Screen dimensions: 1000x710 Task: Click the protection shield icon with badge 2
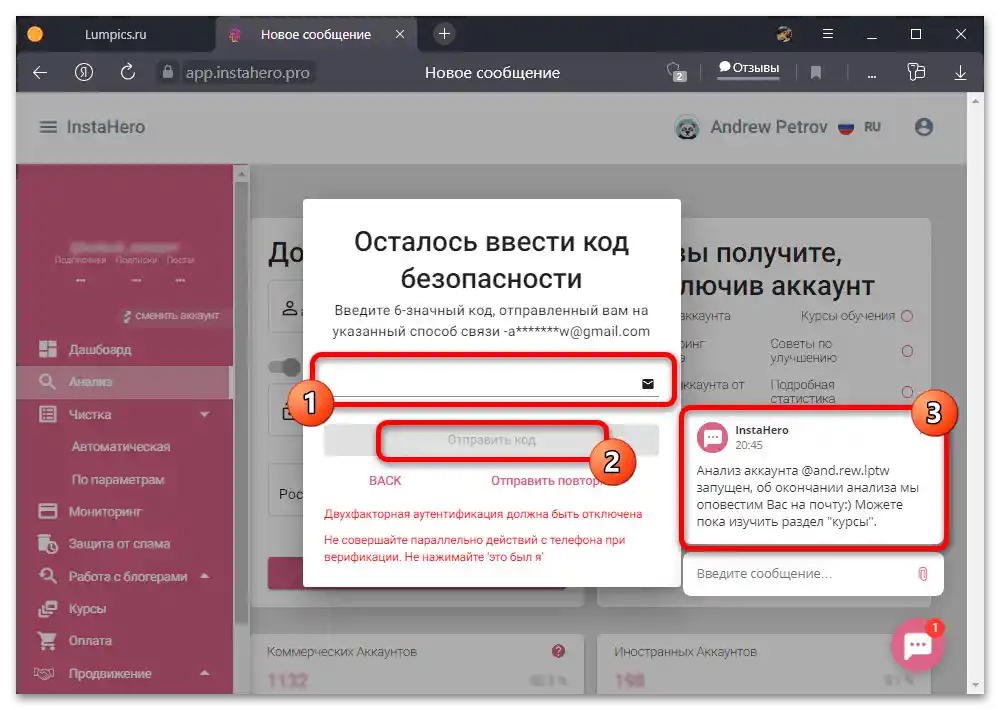[676, 72]
